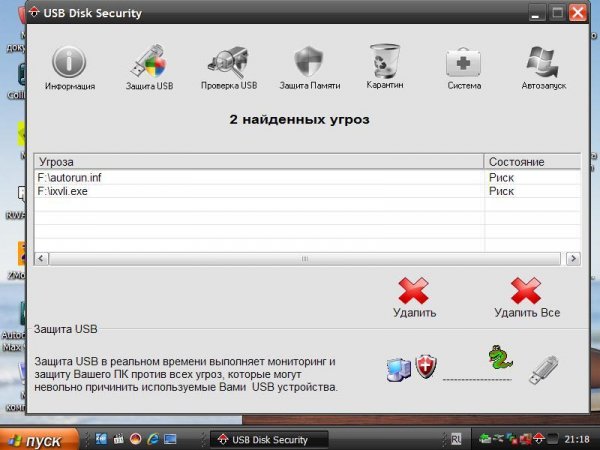Open the пуск Start menu
The width and height of the screenshot is (600, 450).
click(x=39, y=440)
